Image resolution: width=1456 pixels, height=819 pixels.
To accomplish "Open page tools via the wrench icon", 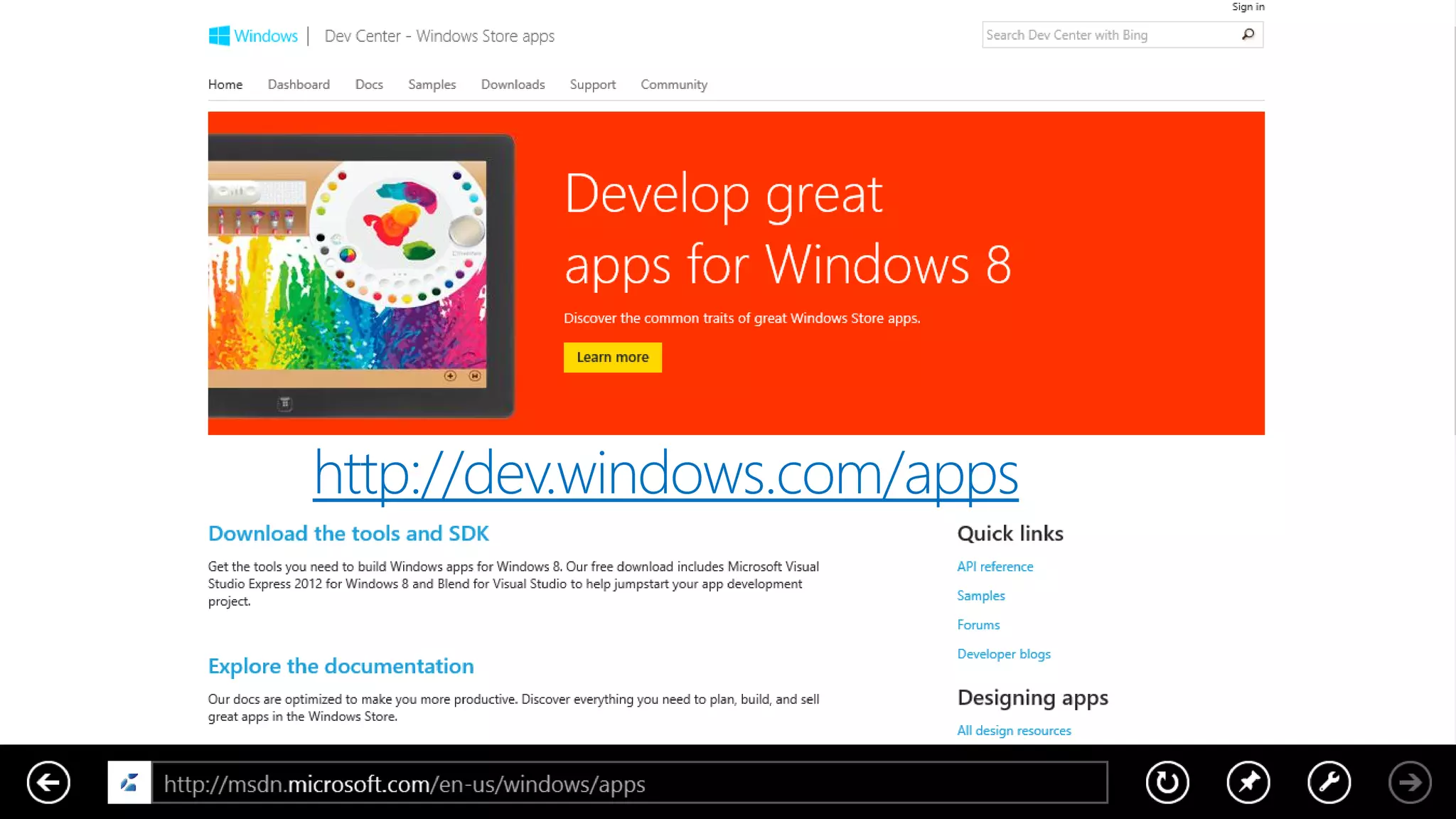I will [1329, 783].
